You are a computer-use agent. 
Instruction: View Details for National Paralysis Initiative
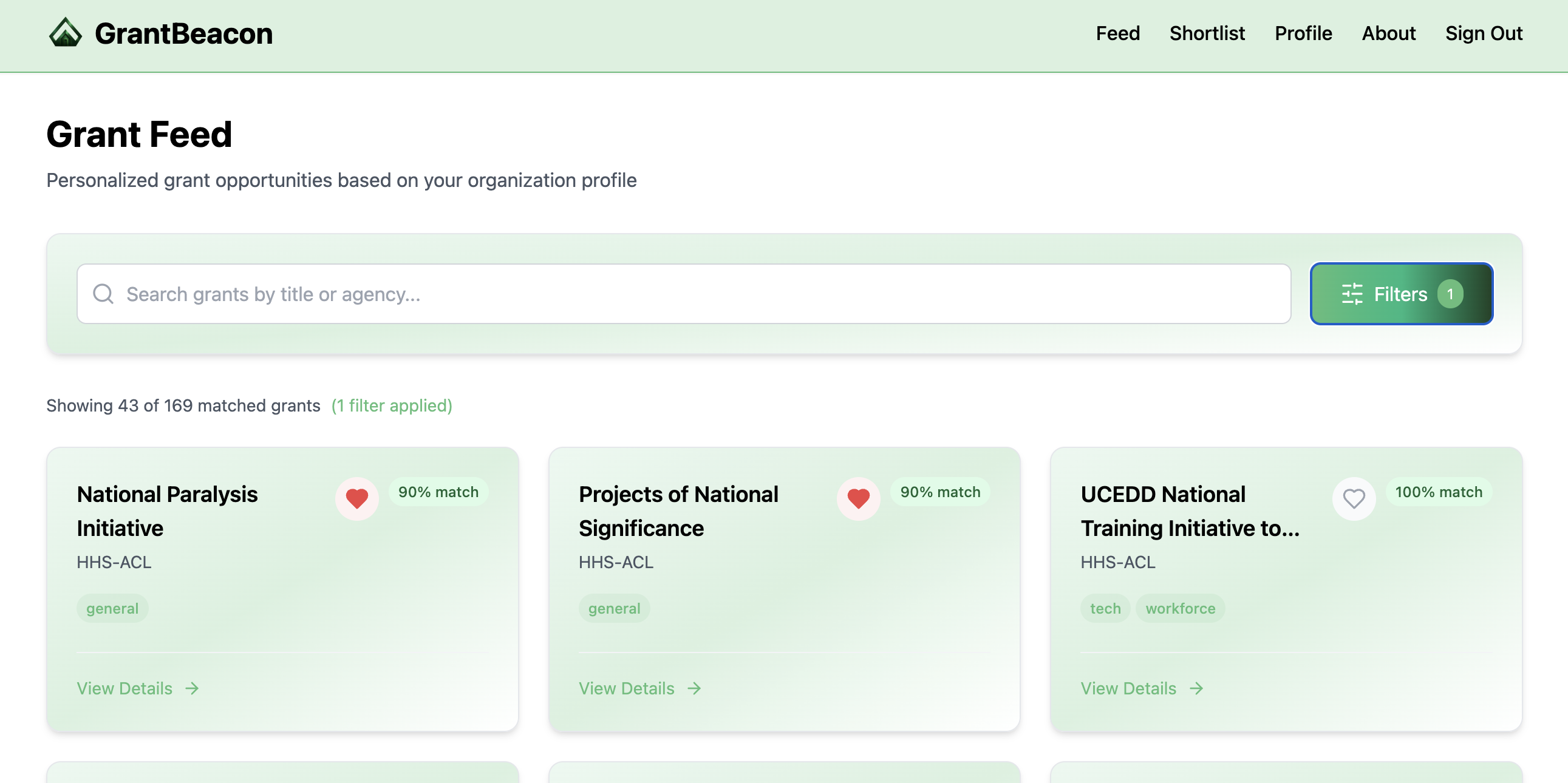124,688
